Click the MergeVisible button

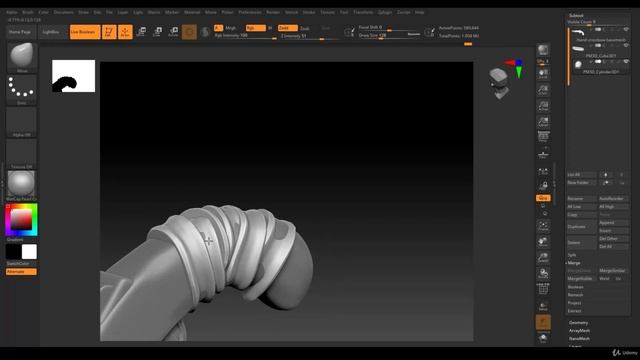(x=581, y=279)
